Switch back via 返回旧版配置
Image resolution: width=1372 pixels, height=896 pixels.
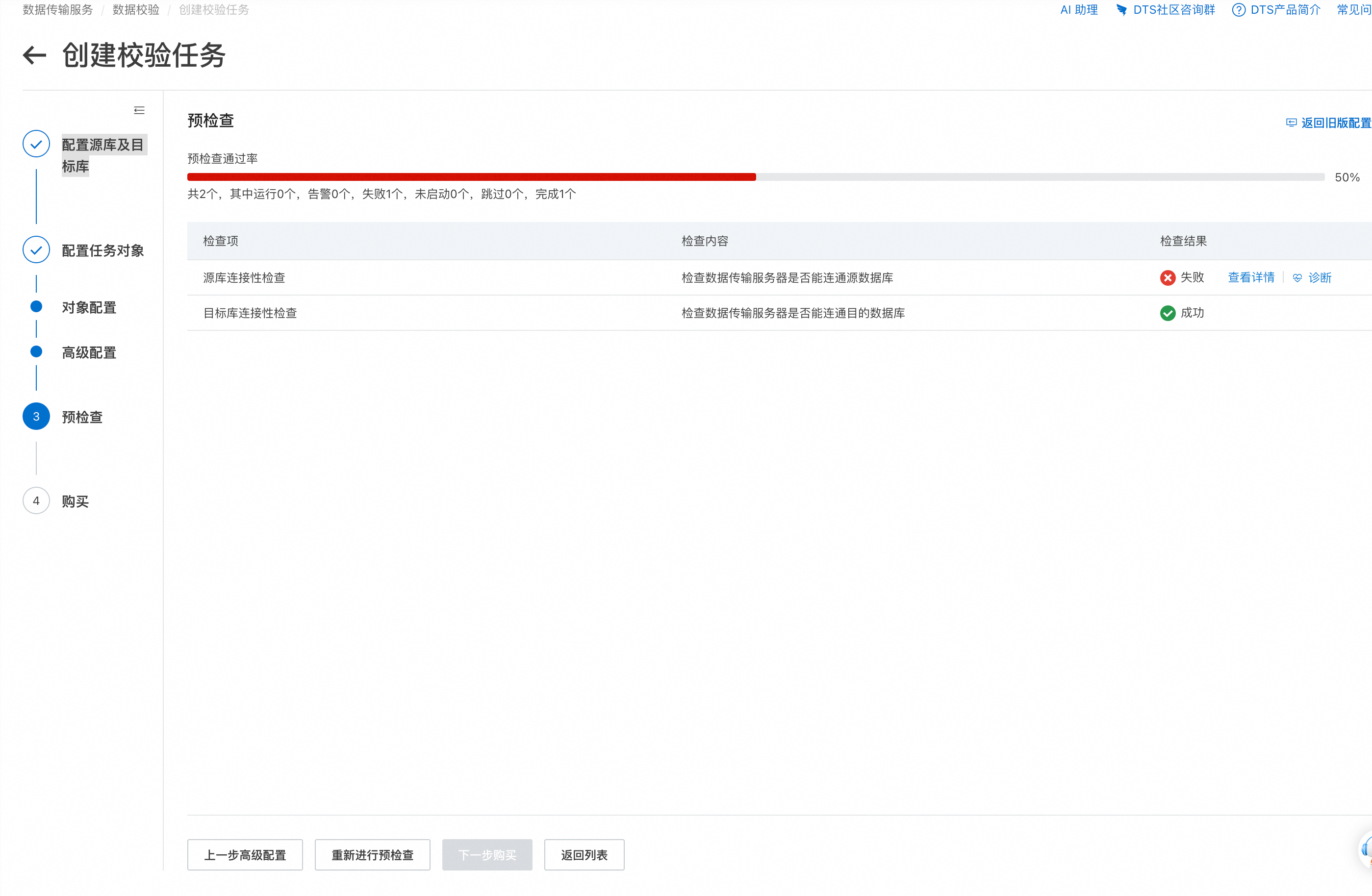pos(1335,123)
